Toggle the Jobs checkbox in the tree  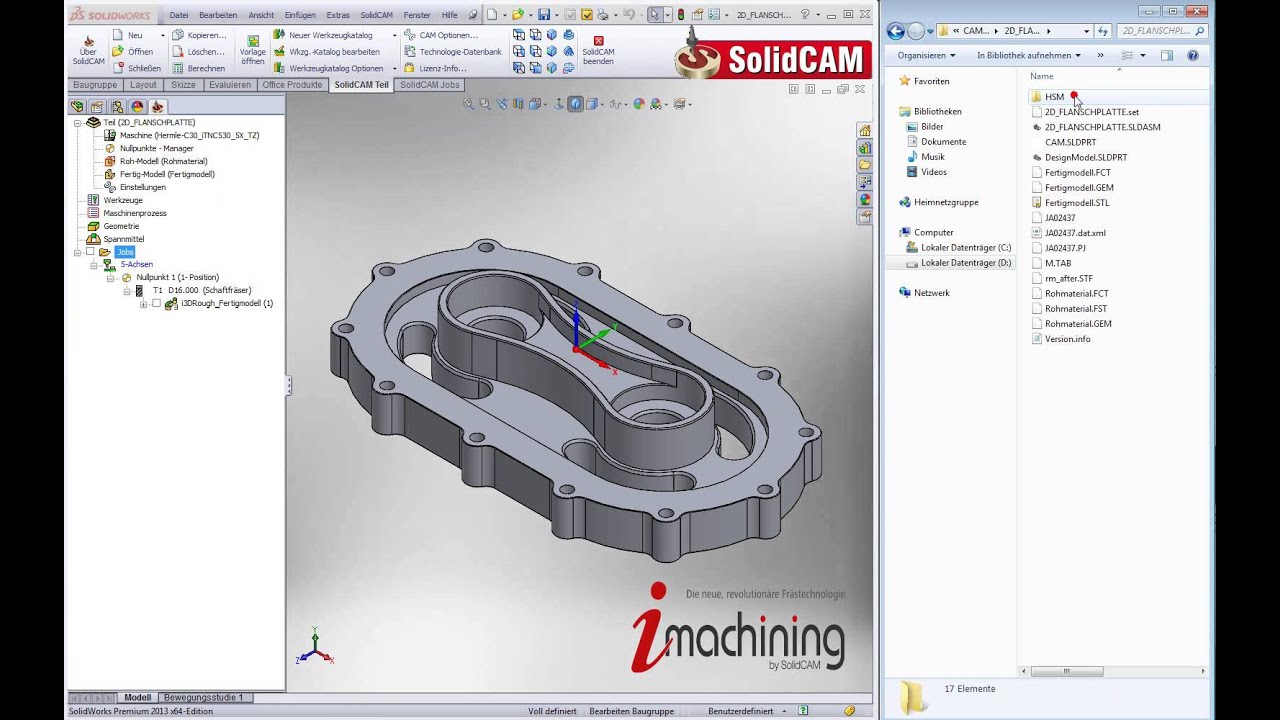coord(90,252)
